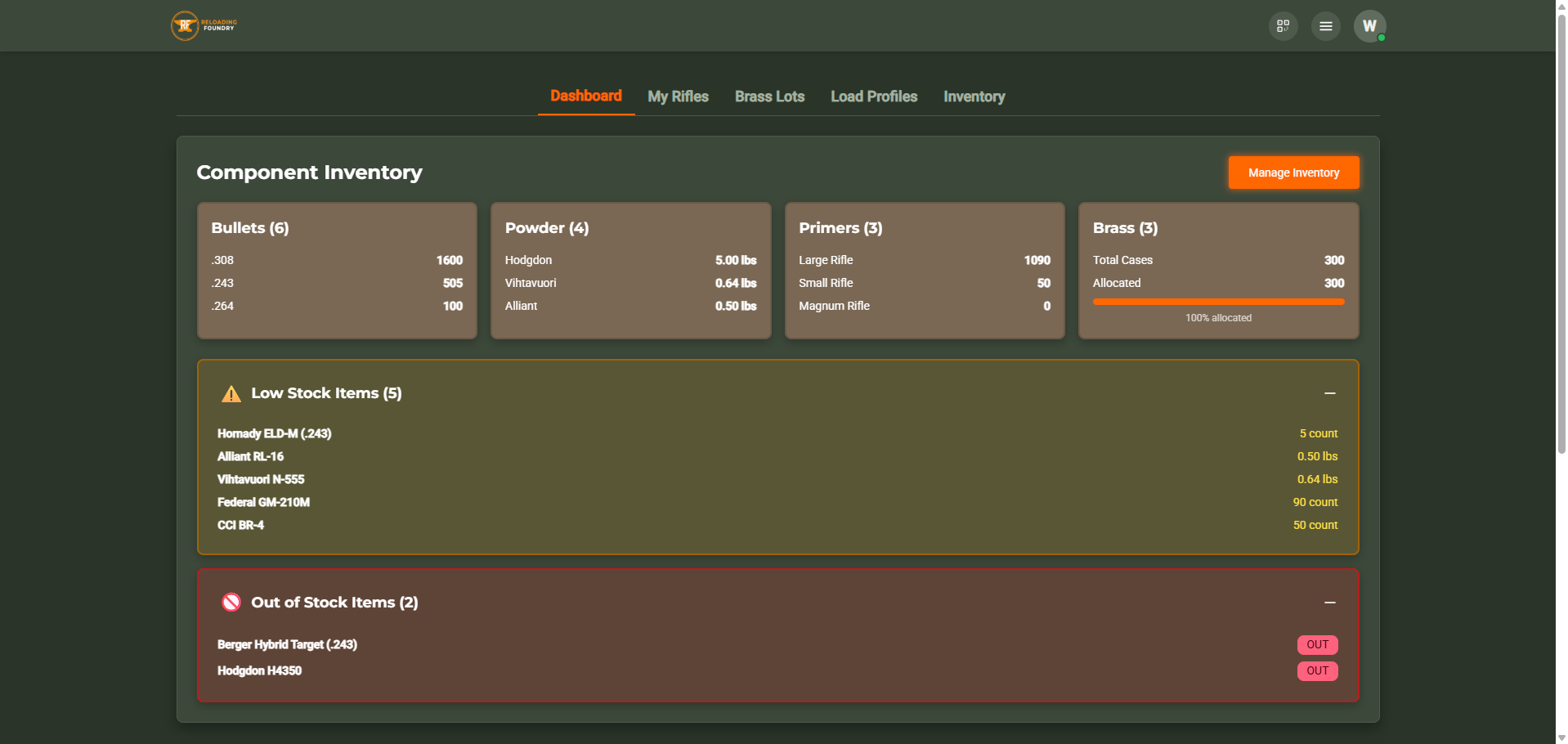1568x744 pixels.
Task: Select the Vihtavuori powder card row
Action: point(630,283)
